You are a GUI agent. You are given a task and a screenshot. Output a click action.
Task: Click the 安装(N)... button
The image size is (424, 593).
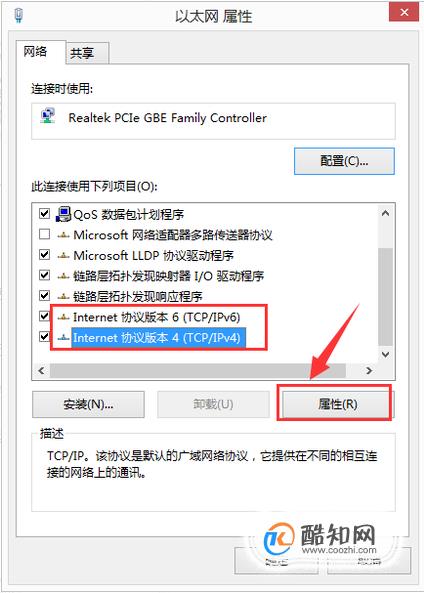88,404
